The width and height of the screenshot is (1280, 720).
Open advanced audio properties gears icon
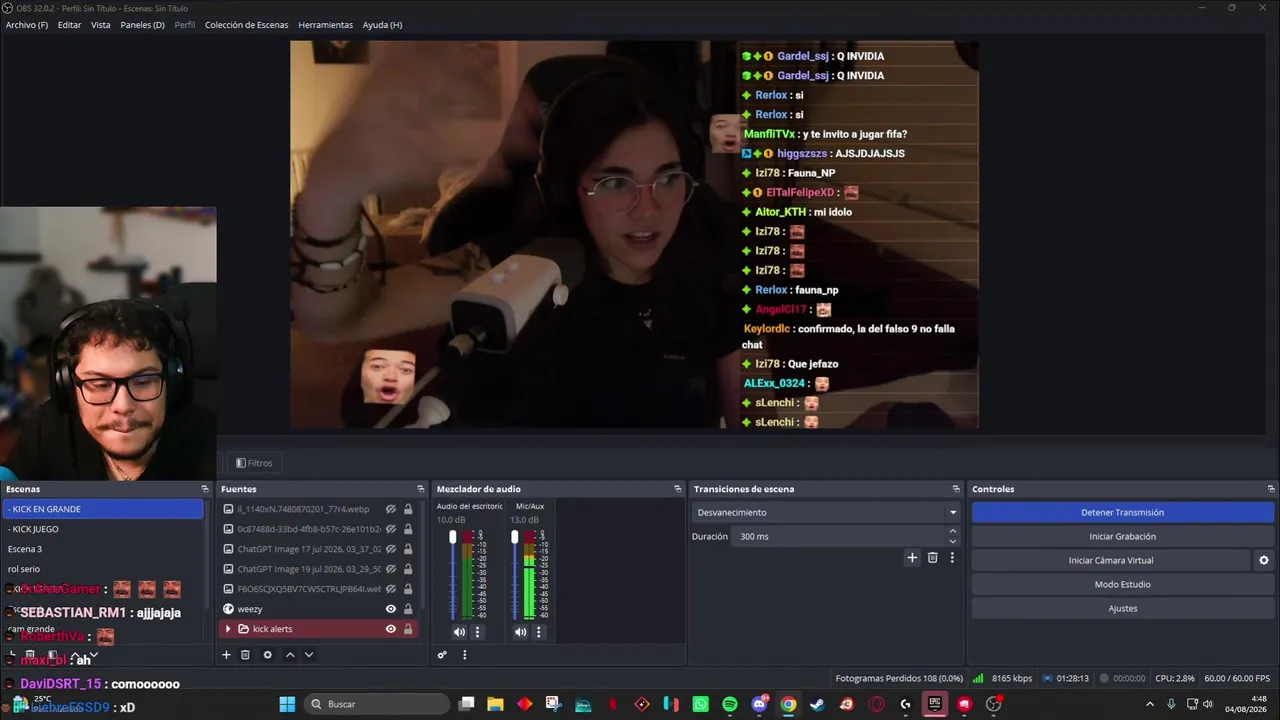click(442, 655)
